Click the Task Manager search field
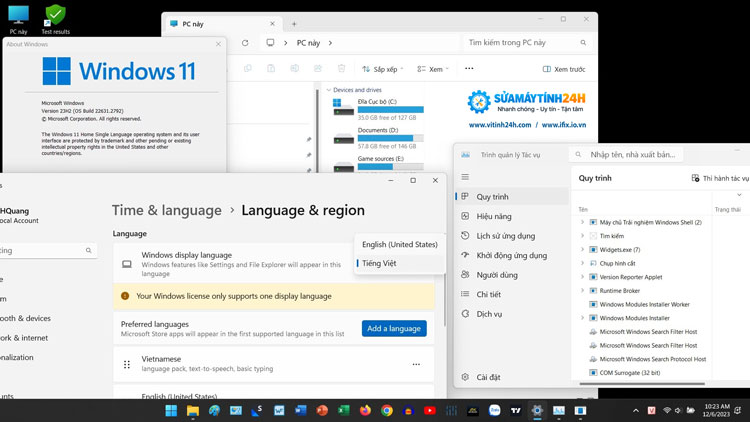This screenshot has width=750, height=422. pos(626,155)
